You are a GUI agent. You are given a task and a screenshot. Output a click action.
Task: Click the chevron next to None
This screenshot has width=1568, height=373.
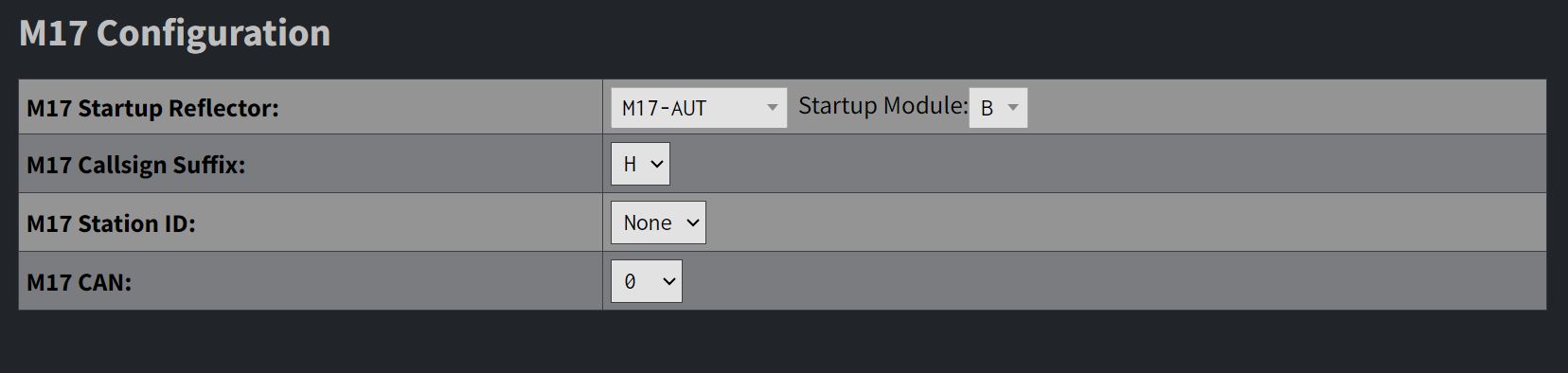pyautogui.click(x=692, y=223)
